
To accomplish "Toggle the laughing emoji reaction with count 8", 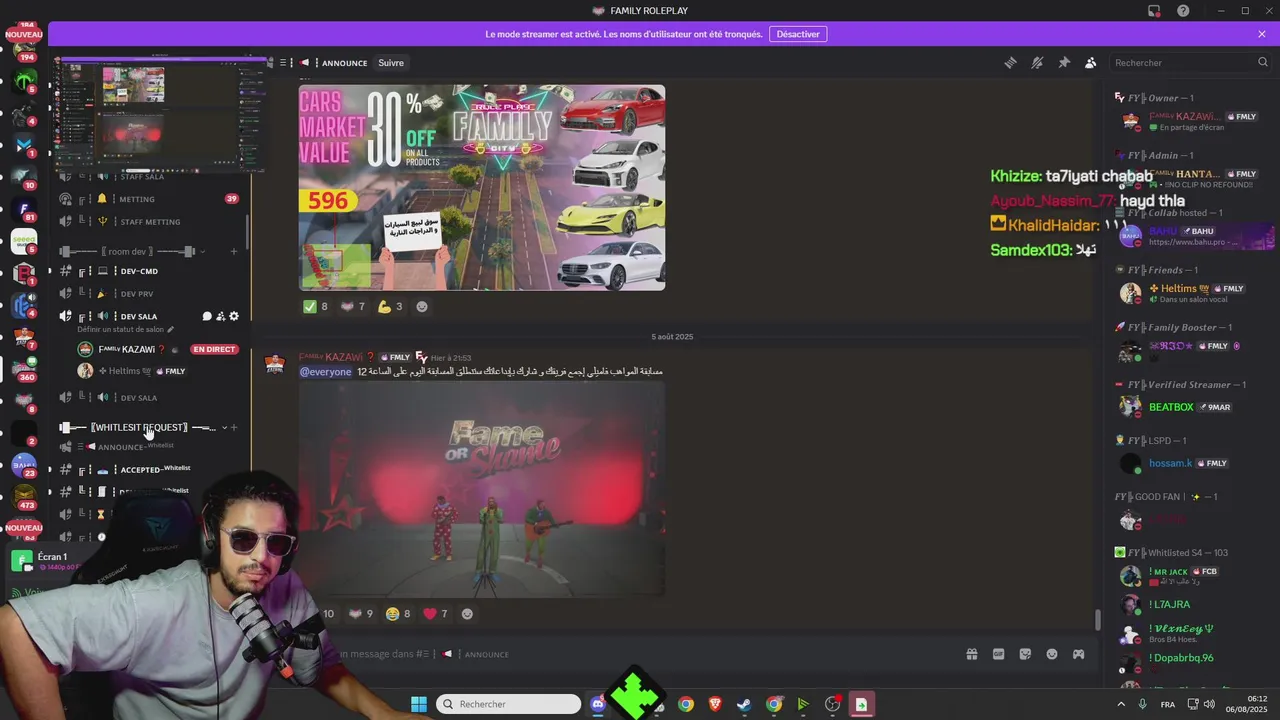I will [x=398, y=614].
